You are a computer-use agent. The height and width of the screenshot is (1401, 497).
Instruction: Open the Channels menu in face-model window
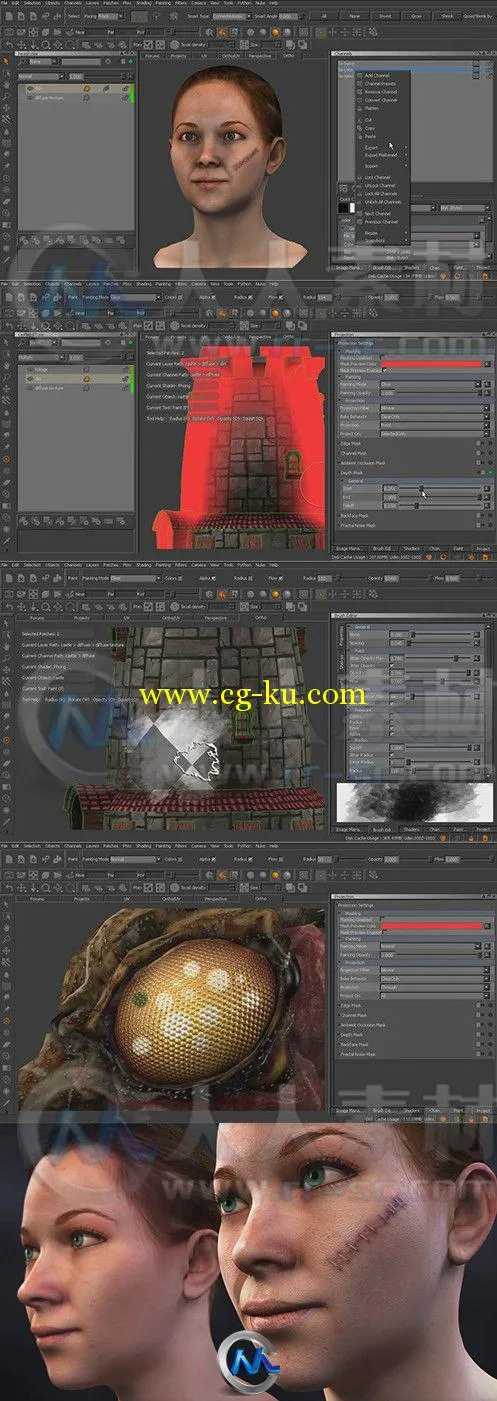(75, 3)
